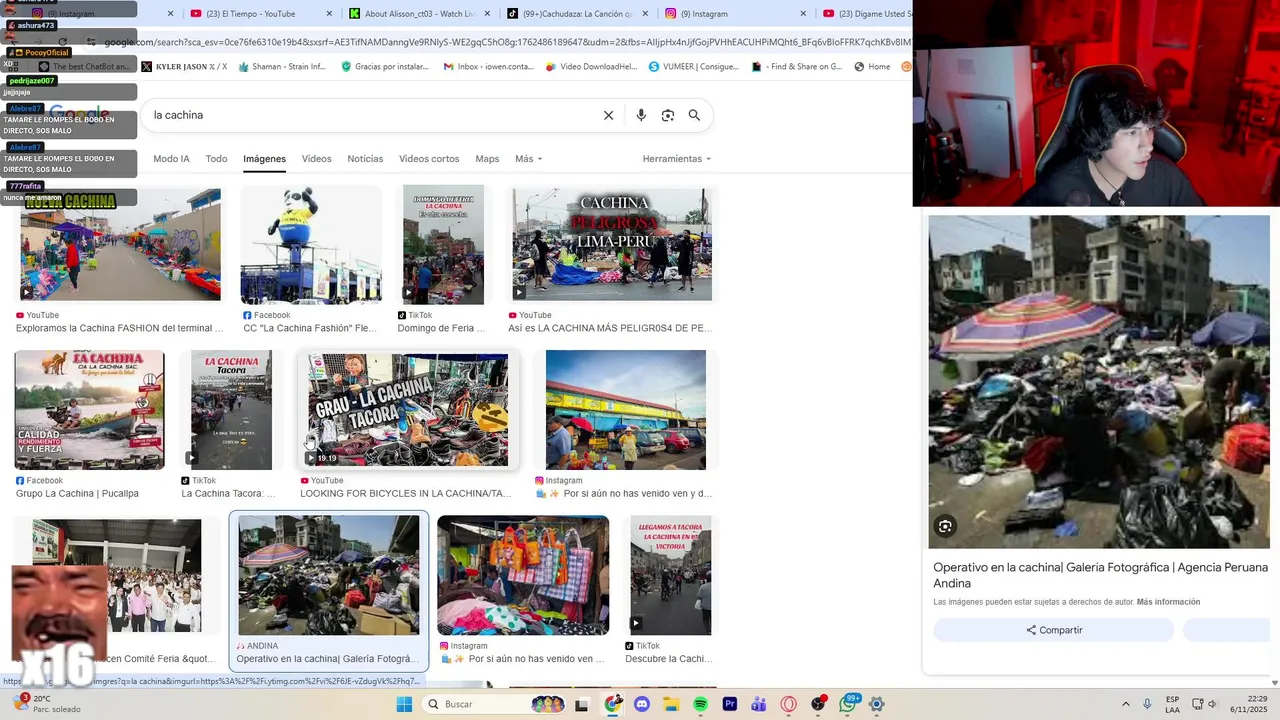The height and width of the screenshot is (720, 1280).
Task: Open the Domingo de Feria TikTok thumbnail
Action: [443, 245]
